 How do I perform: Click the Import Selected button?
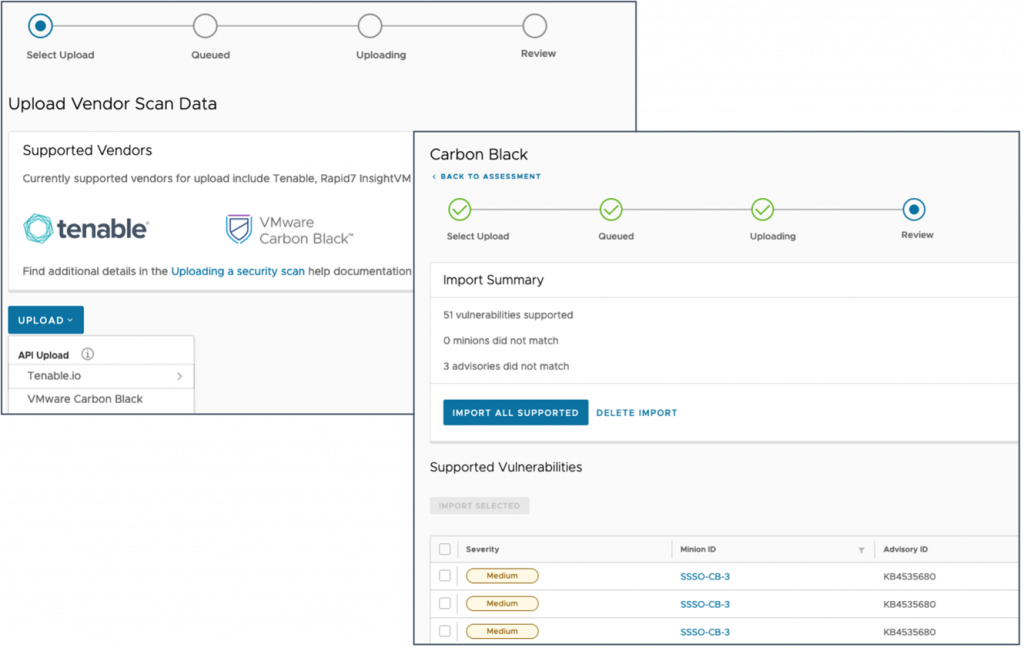479,506
